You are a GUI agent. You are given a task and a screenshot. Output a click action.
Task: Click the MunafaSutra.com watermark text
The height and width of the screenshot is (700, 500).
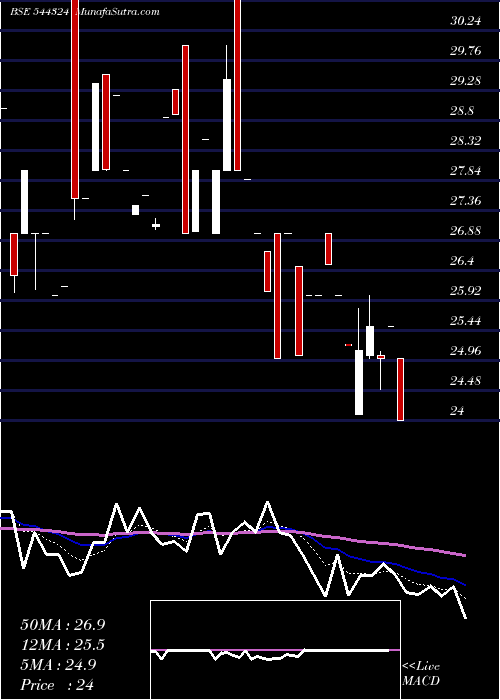pos(119,12)
